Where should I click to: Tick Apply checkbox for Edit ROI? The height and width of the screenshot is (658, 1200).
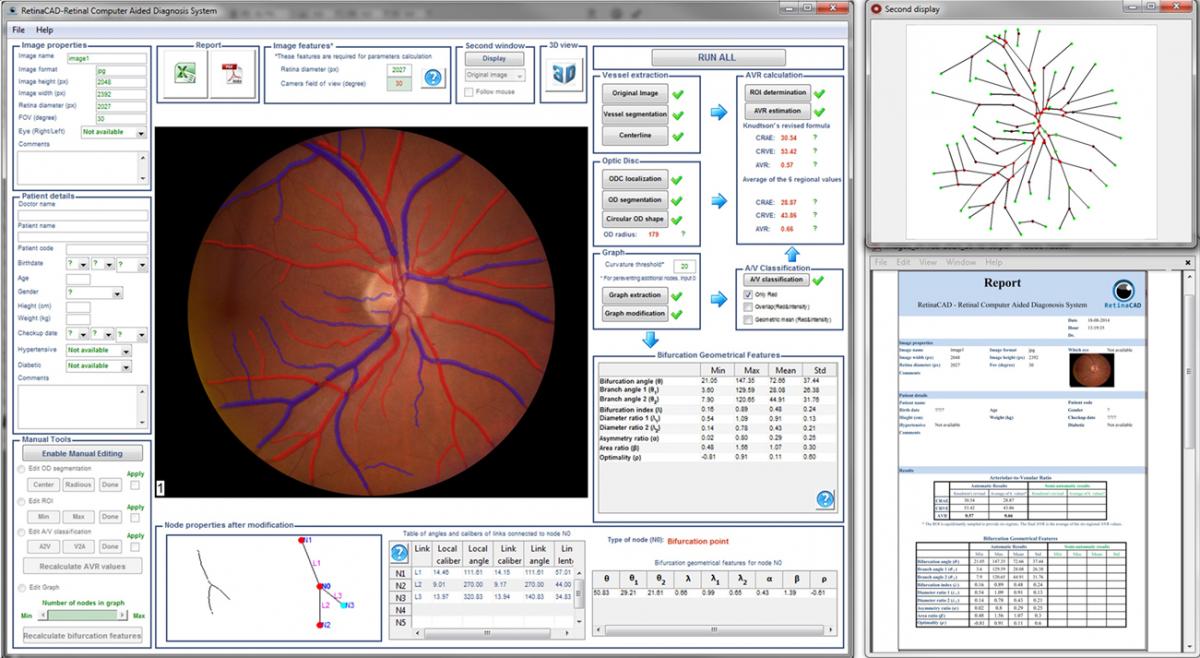(x=136, y=516)
